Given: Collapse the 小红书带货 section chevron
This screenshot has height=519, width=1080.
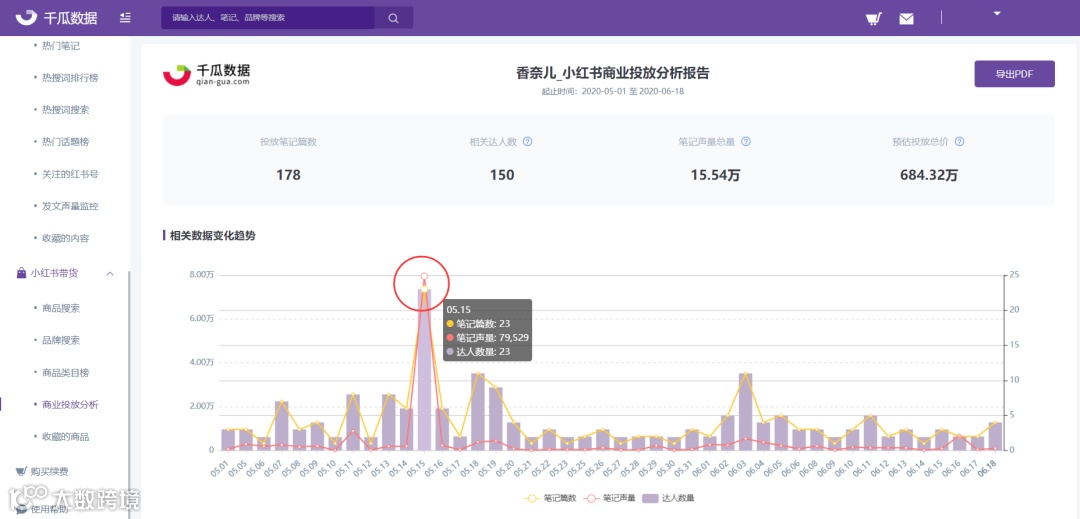Looking at the screenshot, I should tap(110, 274).
